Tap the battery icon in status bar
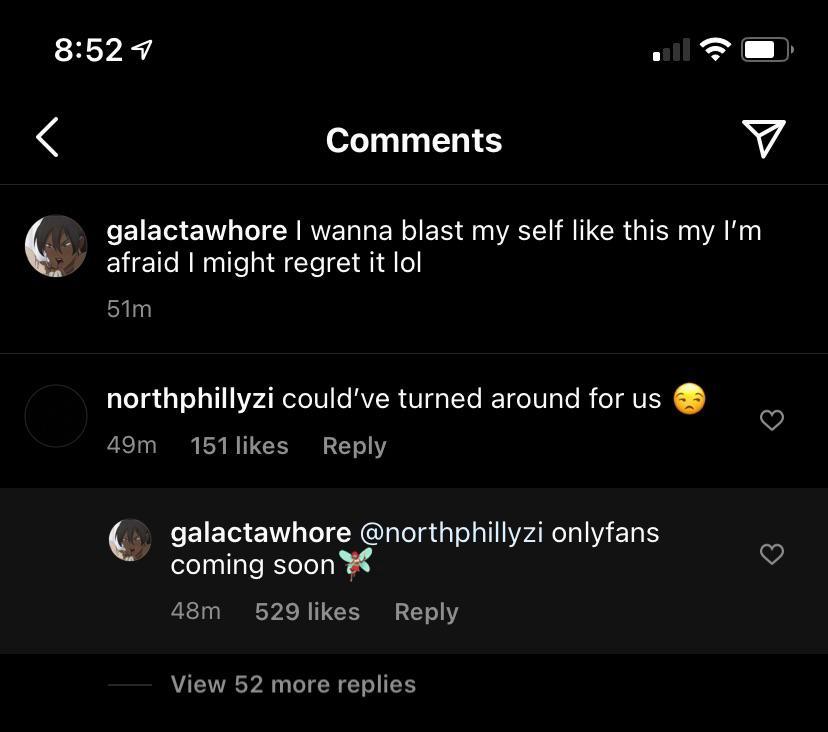The width and height of the screenshot is (828, 732). click(x=767, y=49)
